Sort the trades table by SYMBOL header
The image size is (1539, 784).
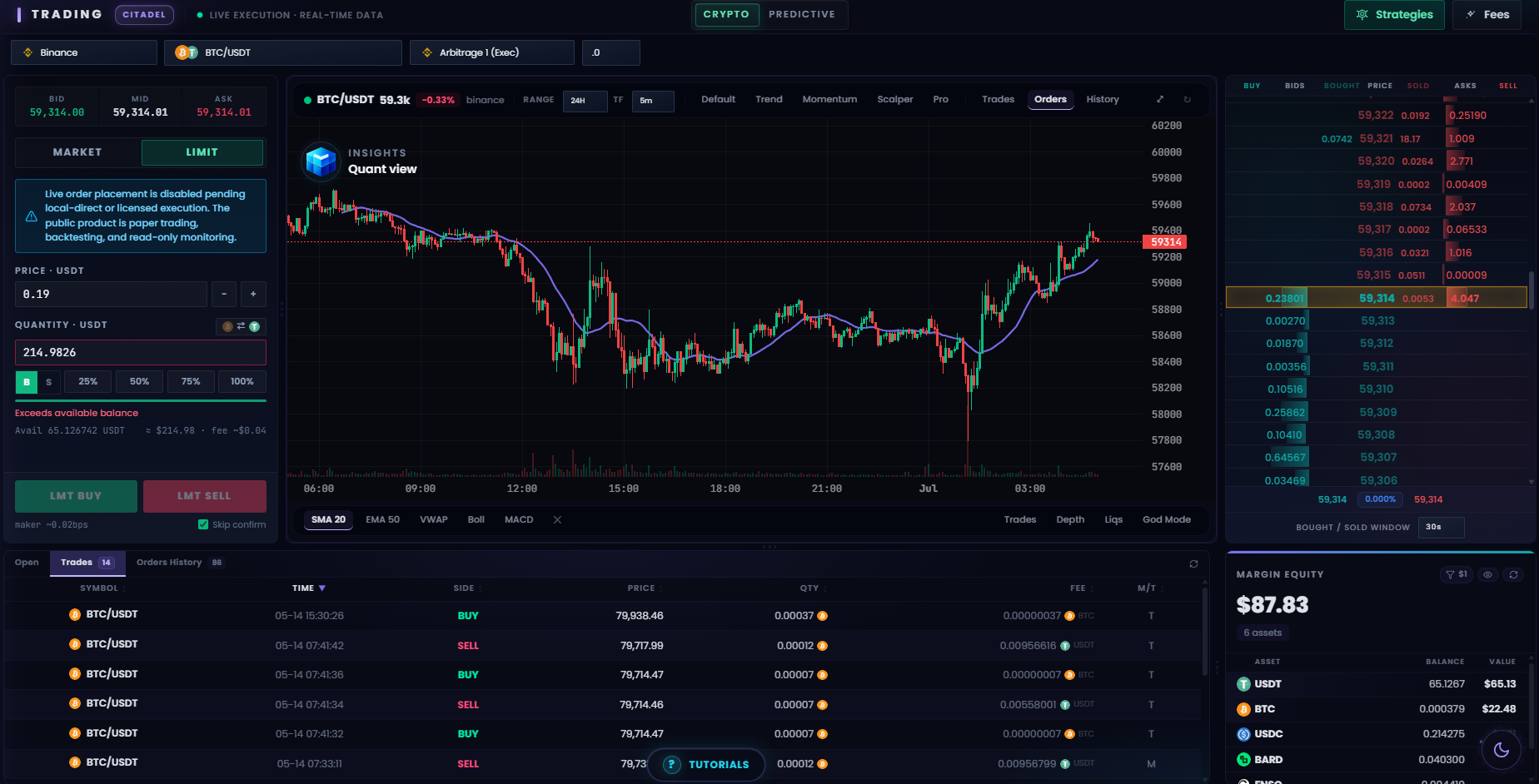99,588
